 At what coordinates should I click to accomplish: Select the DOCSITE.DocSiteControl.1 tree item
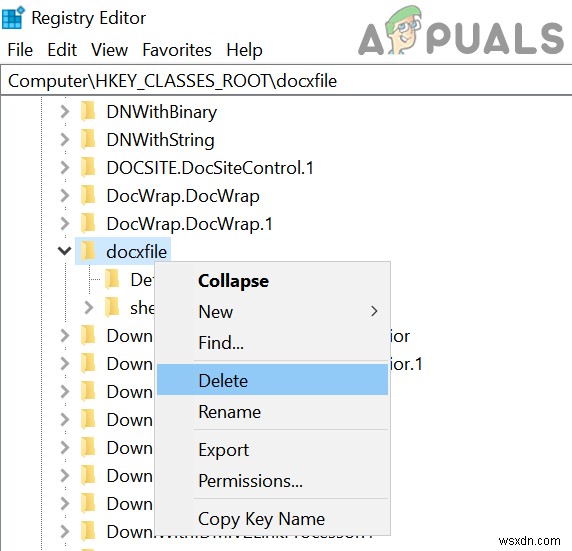(x=210, y=168)
